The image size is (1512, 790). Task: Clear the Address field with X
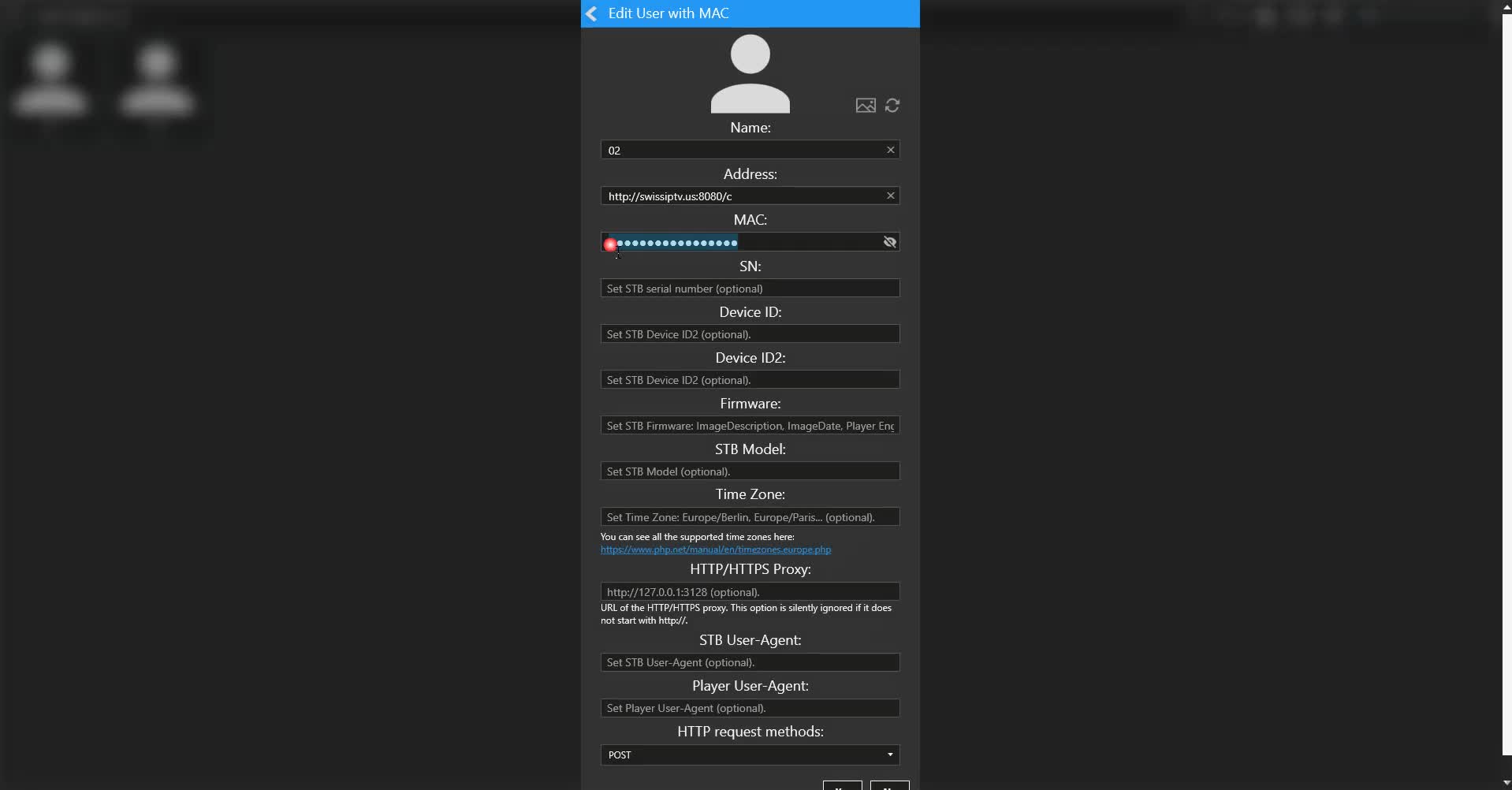[x=890, y=196]
